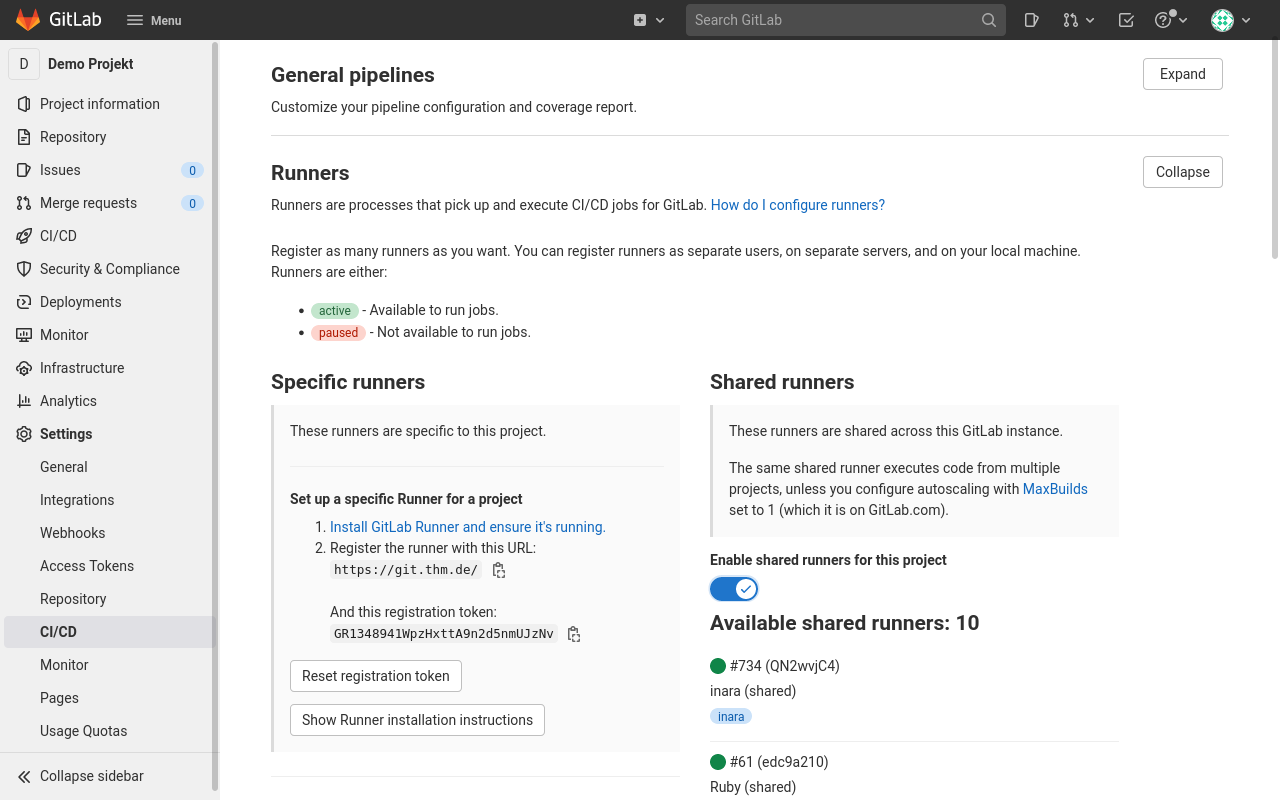Click the Merge requests sidebar icon

[x=24, y=203]
